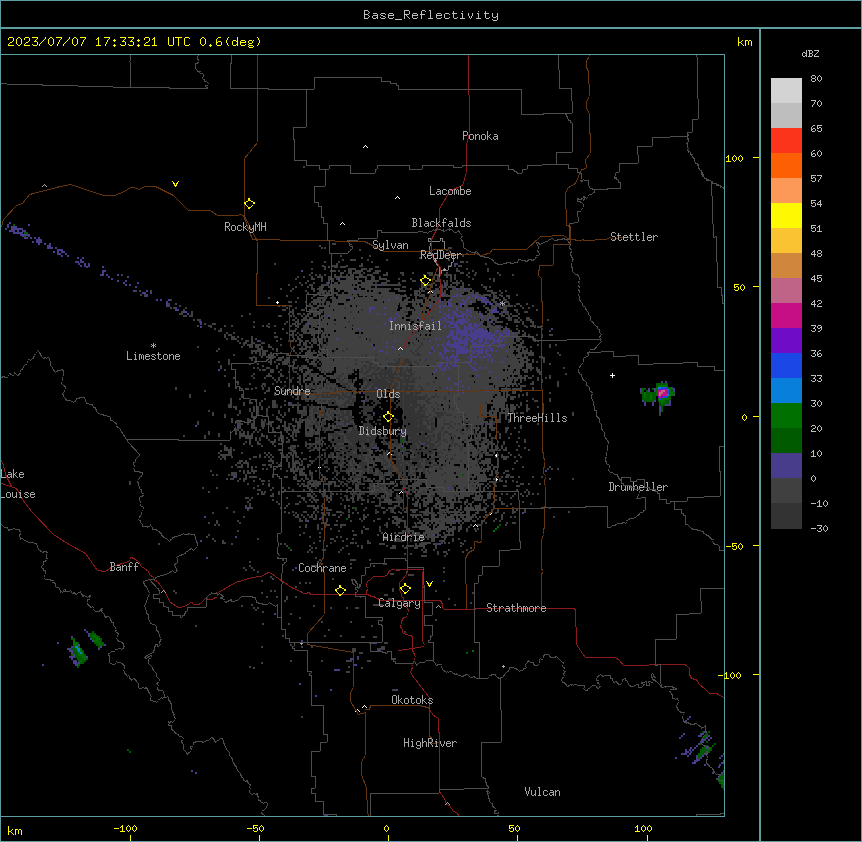Select the red 65 dBZ legend swatch
Image resolution: width=862 pixels, height=842 pixels.
pos(786,141)
